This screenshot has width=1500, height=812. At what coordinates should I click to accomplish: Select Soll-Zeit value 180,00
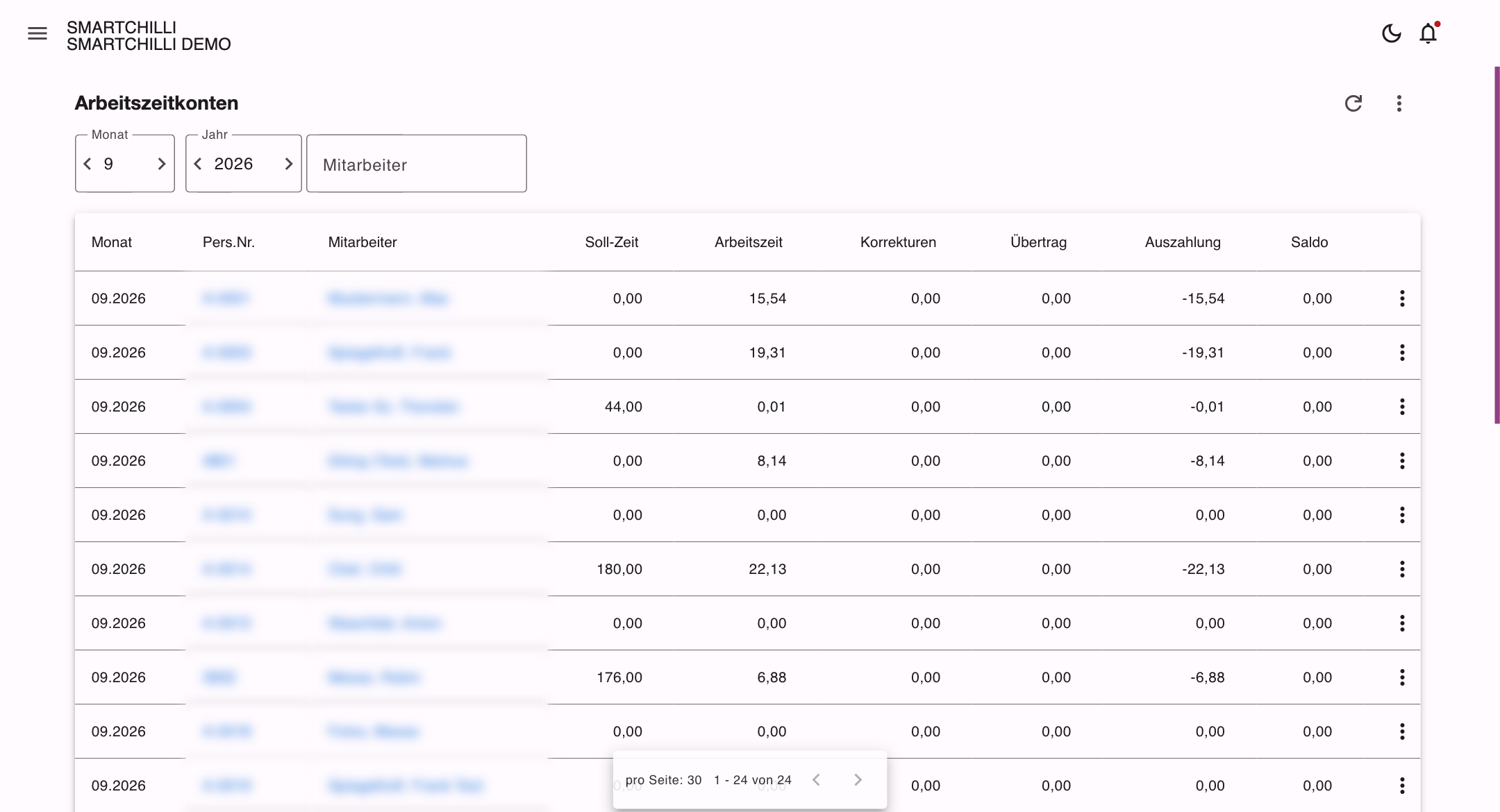[619, 569]
